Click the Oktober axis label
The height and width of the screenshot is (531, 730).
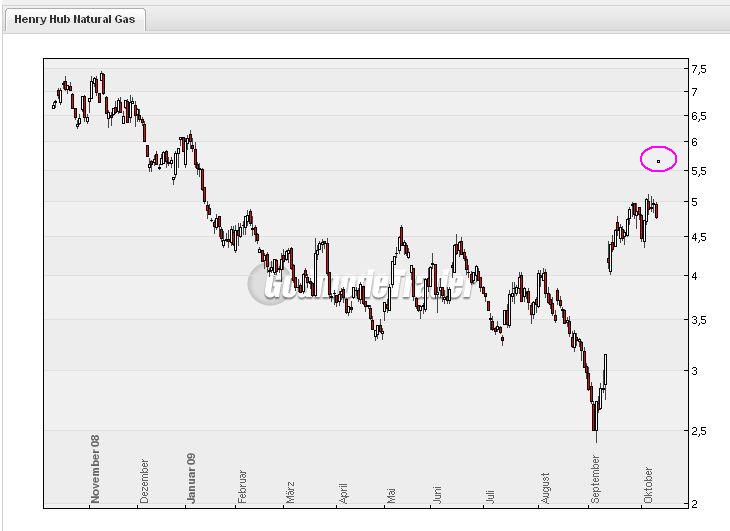point(648,485)
